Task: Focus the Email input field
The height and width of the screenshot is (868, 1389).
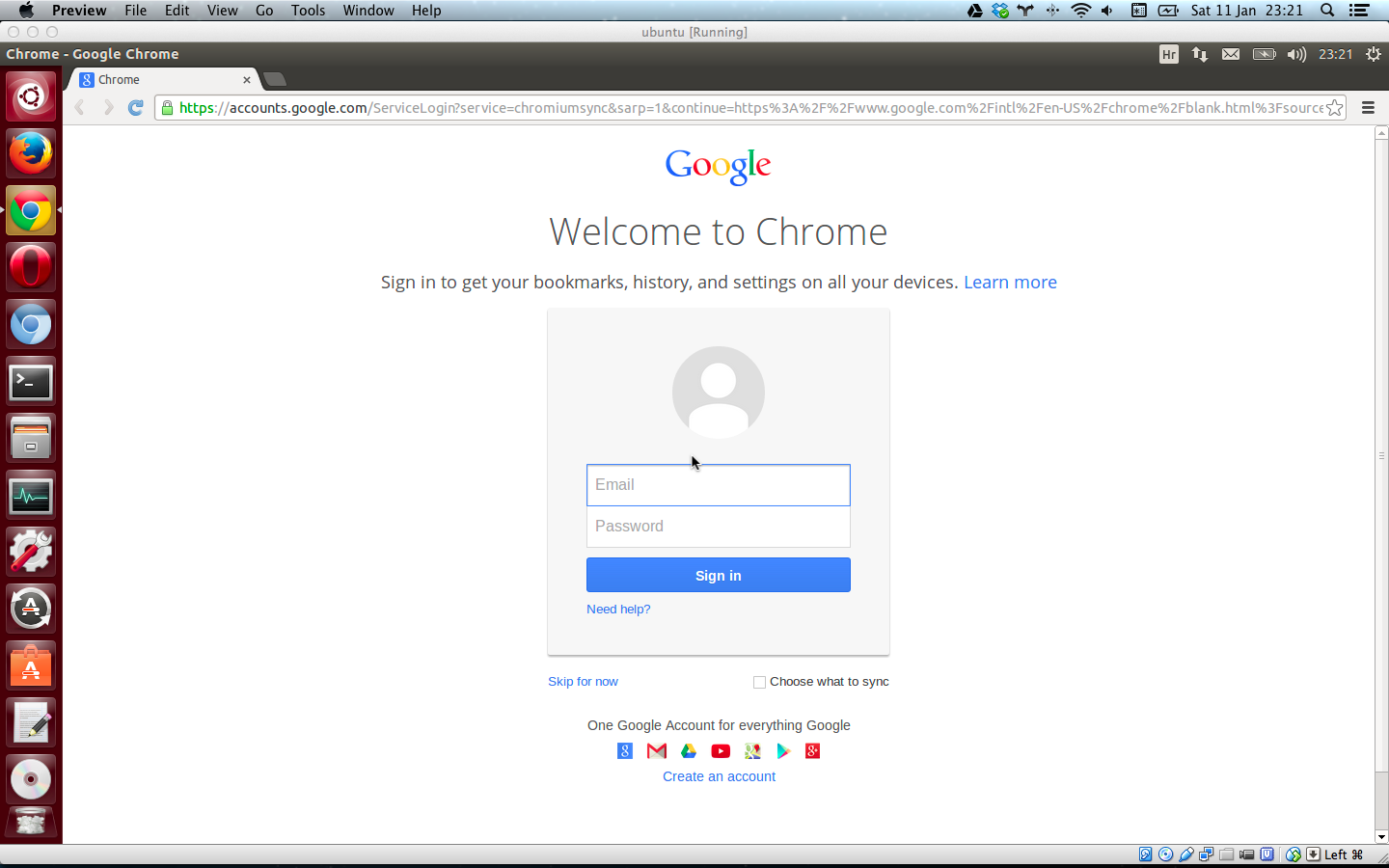Action: point(719,485)
